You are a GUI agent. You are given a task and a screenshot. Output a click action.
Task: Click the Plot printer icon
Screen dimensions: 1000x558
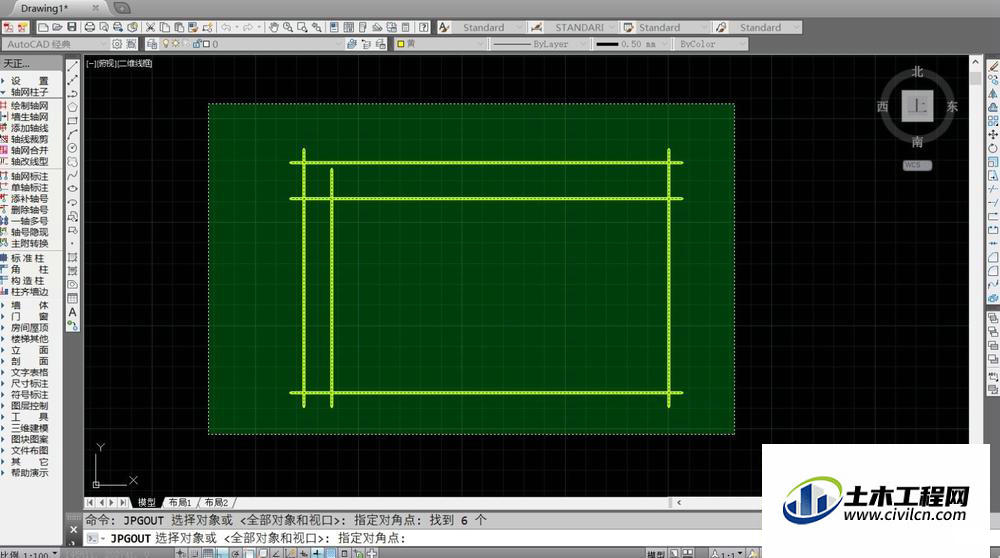click(x=90, y=27)
